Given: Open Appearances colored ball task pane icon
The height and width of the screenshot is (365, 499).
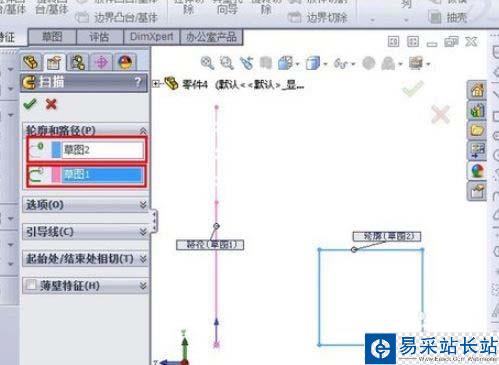Looking at the screenshot, I should [x=477, y=171].
